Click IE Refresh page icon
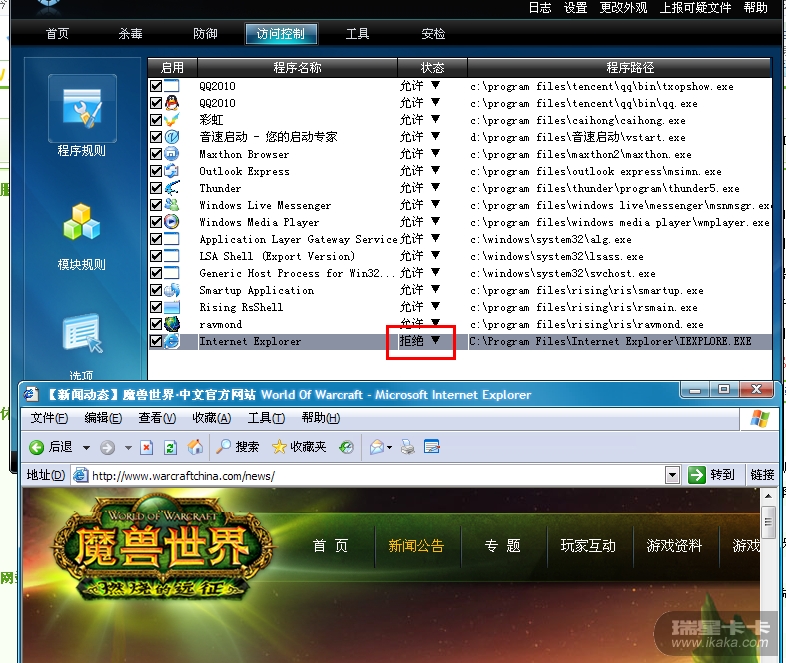Image resolution: width=786 pixels, height=663 pixels. click(170, 447)
